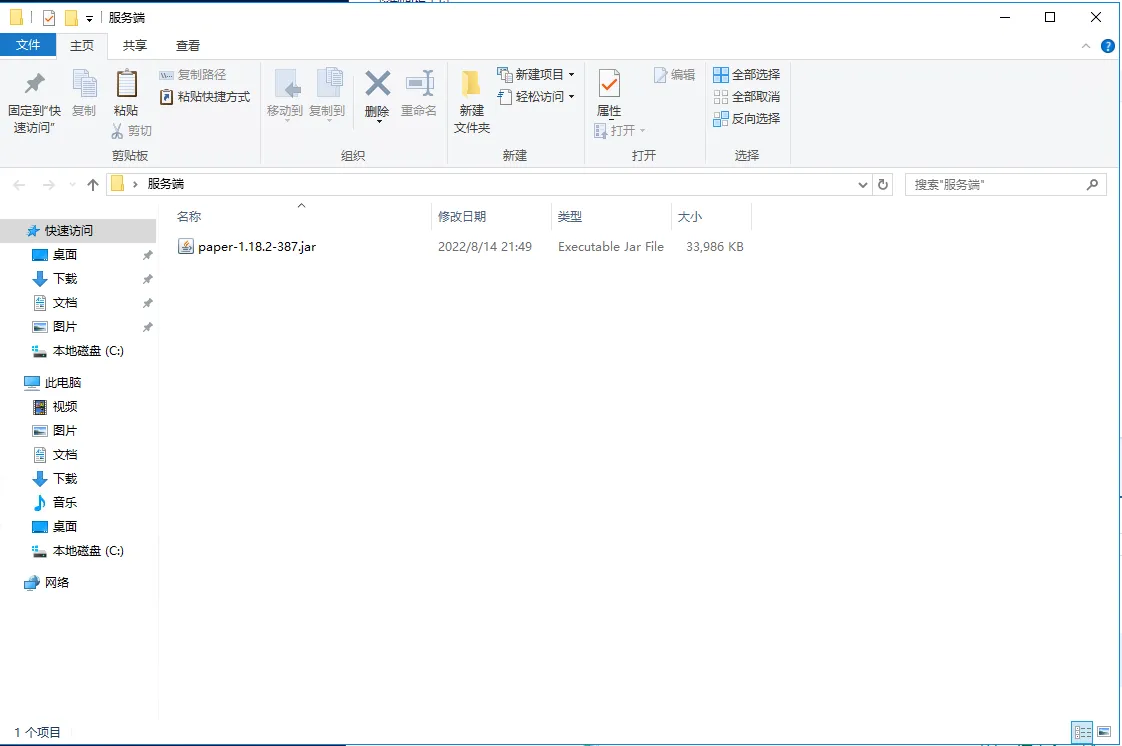The height and width of the screenshot is (746, 1122).
Task: Switch to the 查看 ribbon tab
Action: coord(188,45)
